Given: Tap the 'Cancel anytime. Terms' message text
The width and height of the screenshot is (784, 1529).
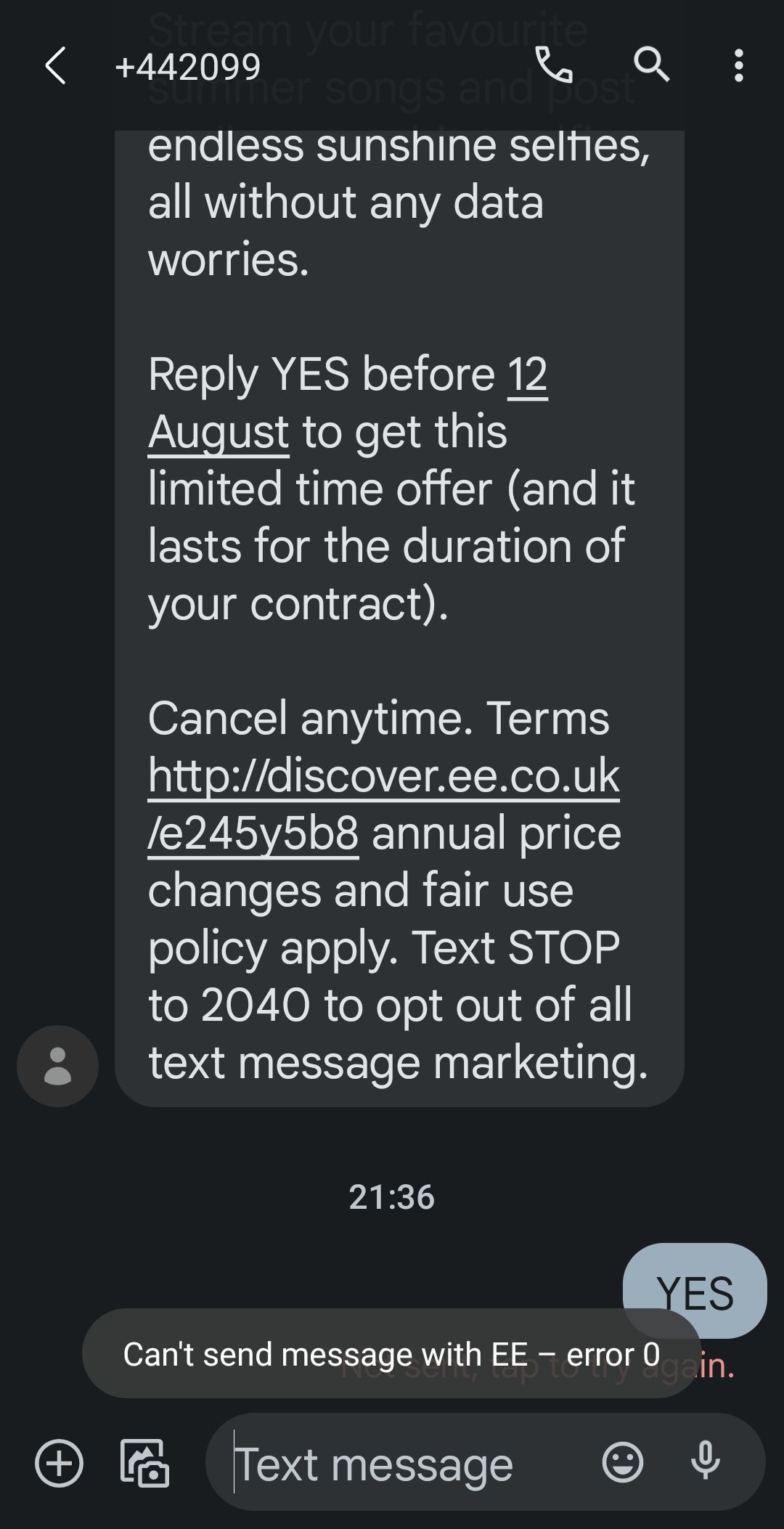Looking at the screenshot, I should pos(377,719).
